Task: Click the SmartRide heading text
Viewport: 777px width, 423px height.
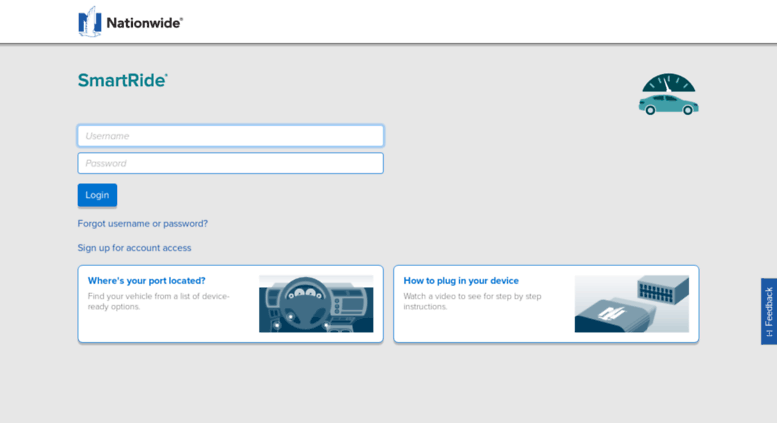Action: click(x=122, y=80)
